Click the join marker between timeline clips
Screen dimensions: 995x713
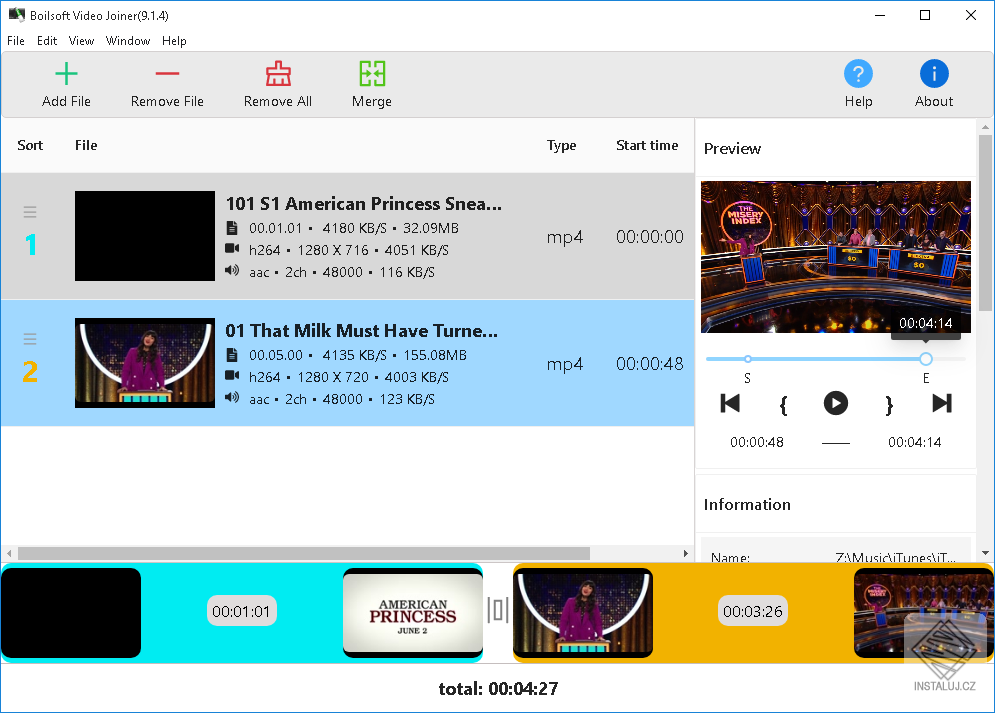(x=498, y=610)
